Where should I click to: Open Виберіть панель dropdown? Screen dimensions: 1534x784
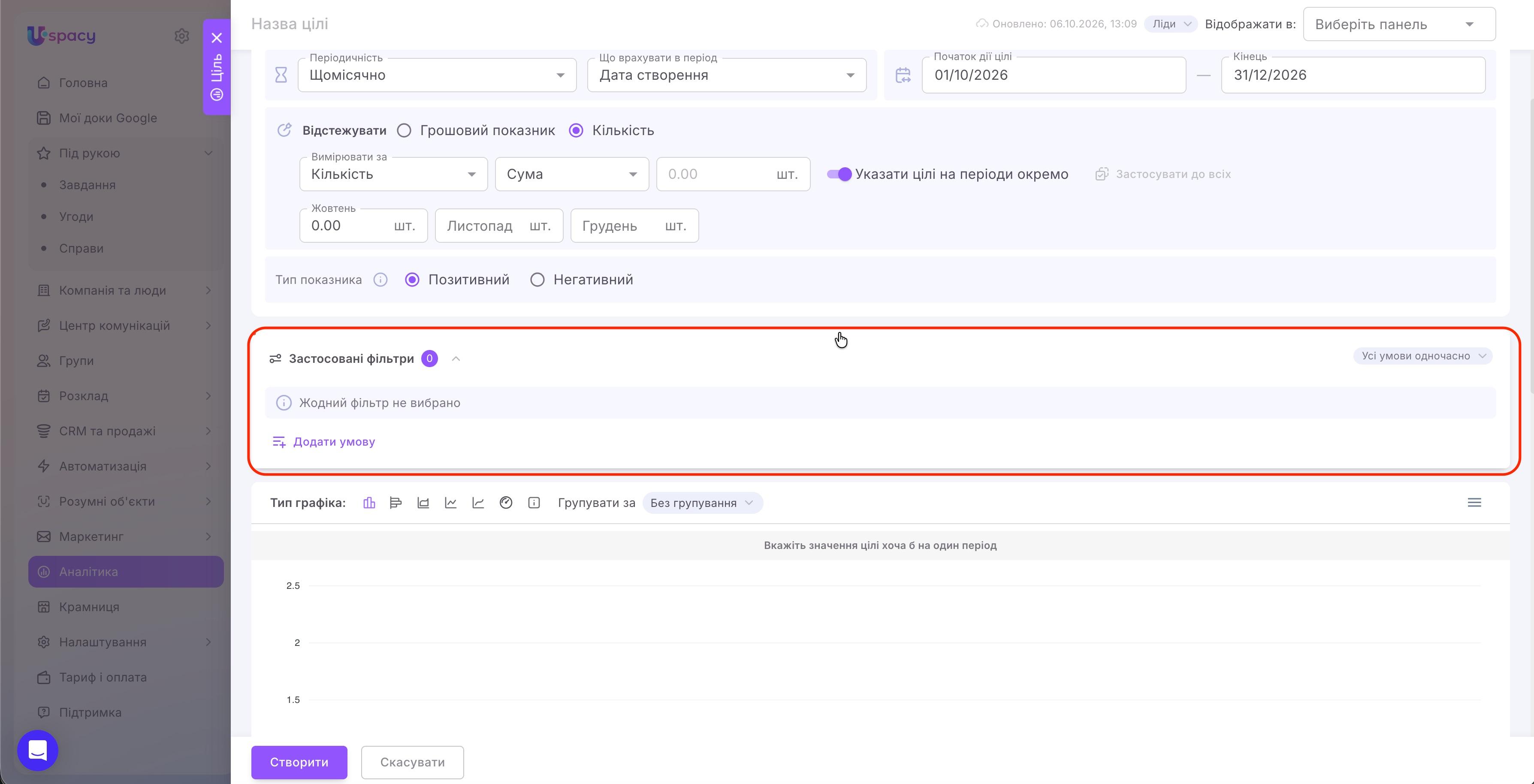[x=1399, y=24]
